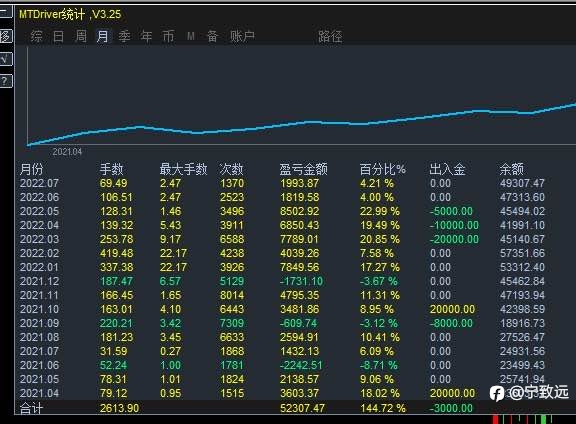
Task: Click the 合计 total row label
Action: point(31,408)
